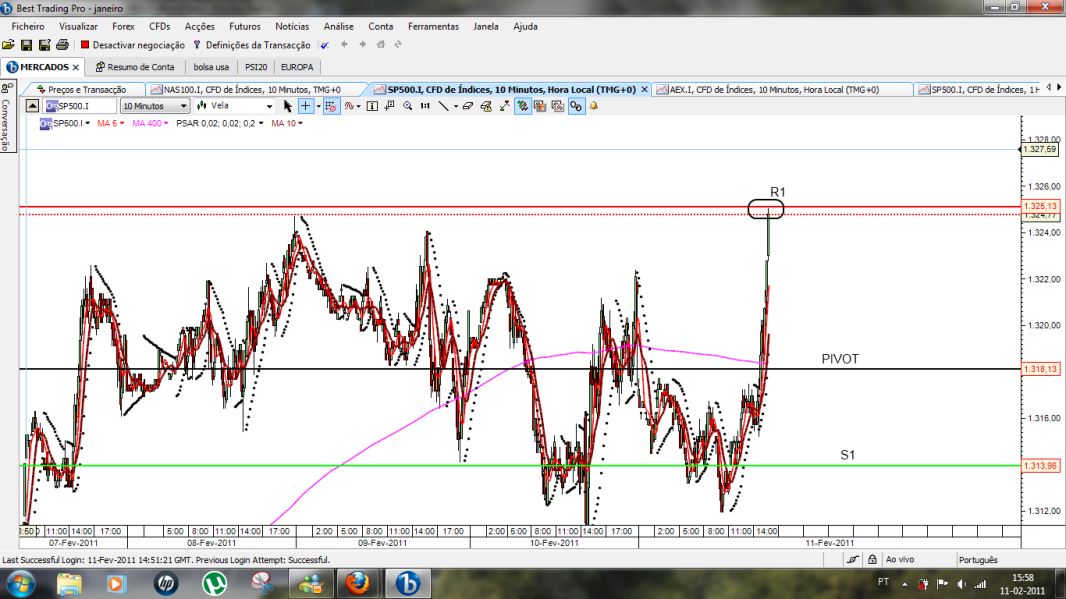This screenshot has width=1066, height=599.
Task: Switch to bolsa usa tab
Action: (x=211, y=67)
